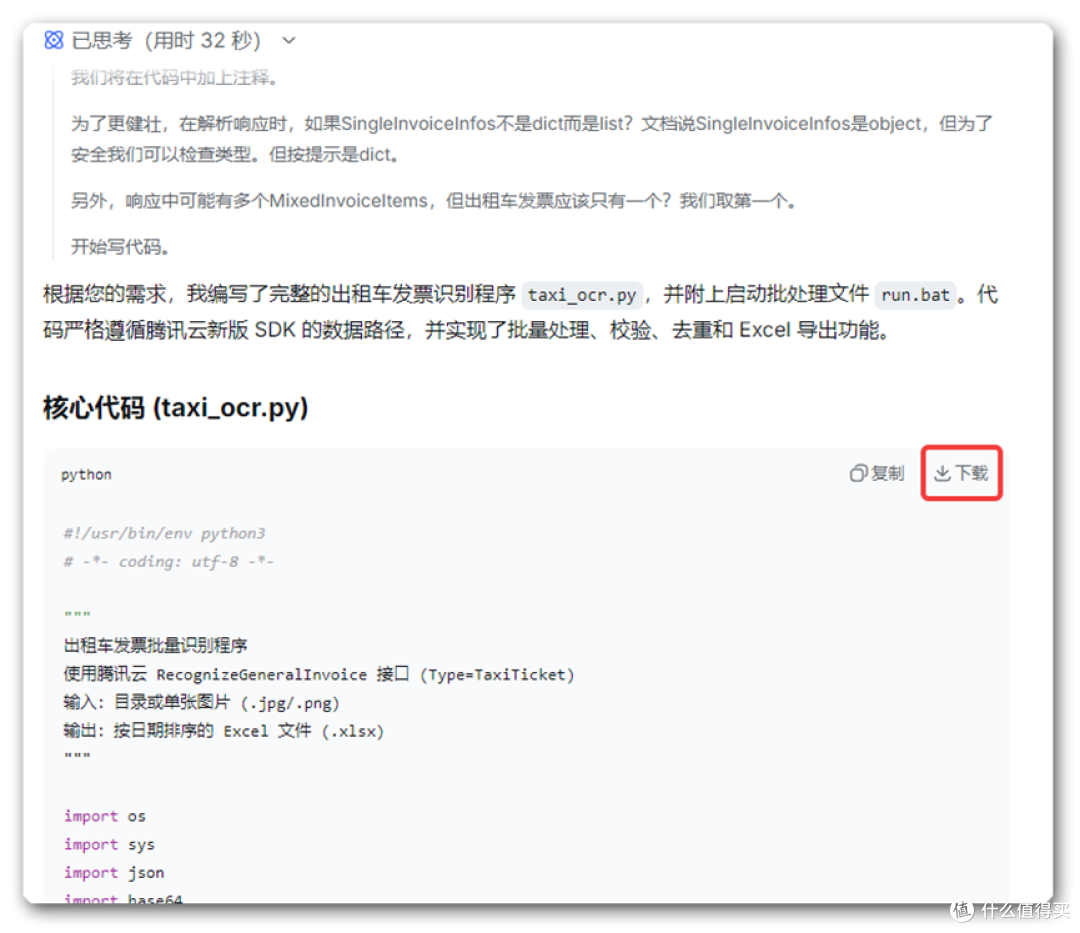The height and width of the screenshot is (933, 1080).
Task: Click code line '# -*- coding: utf-8 -*-'
Action: [169, 561]
